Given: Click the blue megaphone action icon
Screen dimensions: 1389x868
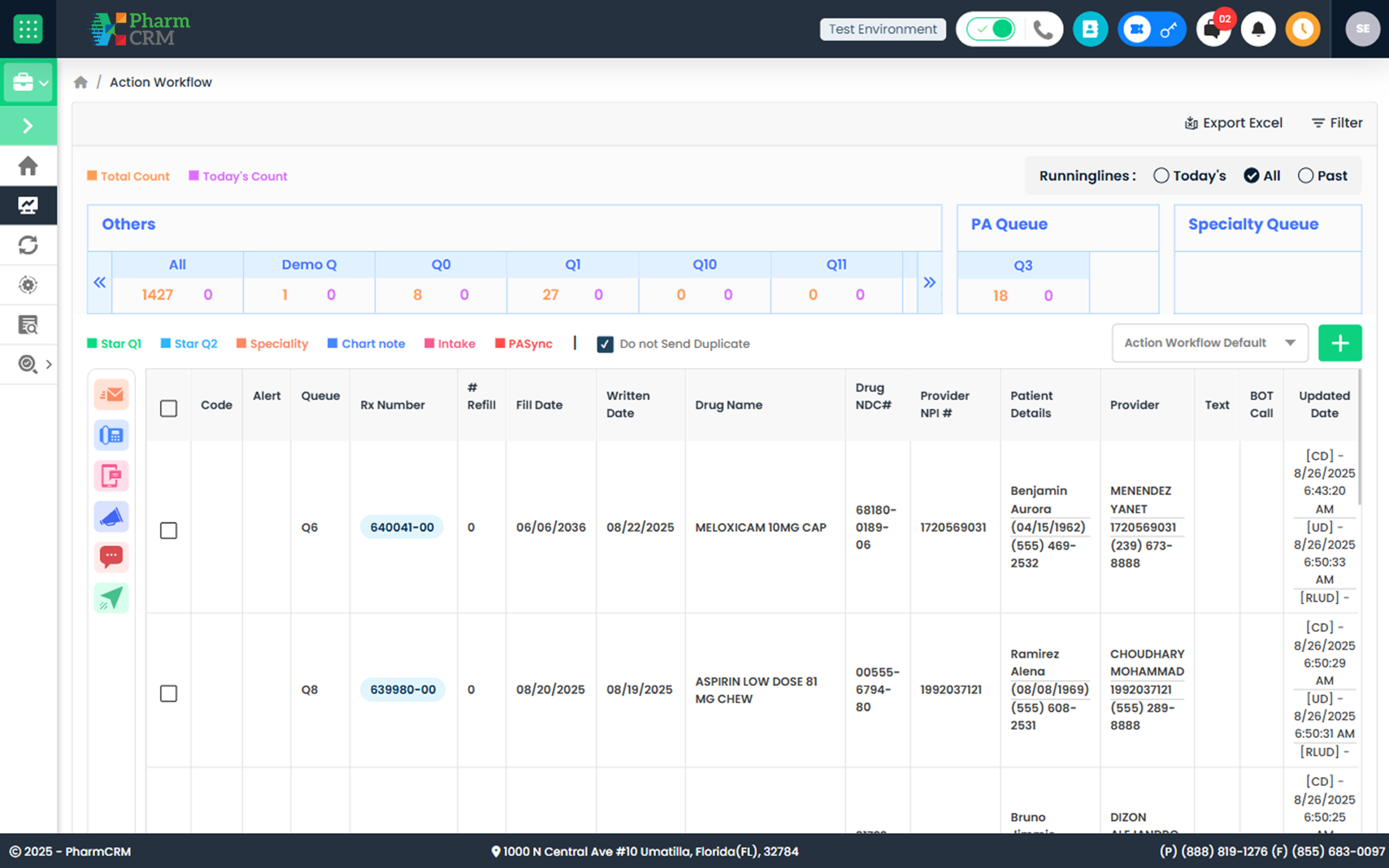Looking at the screenshot, I should click(x=111, y=516).
